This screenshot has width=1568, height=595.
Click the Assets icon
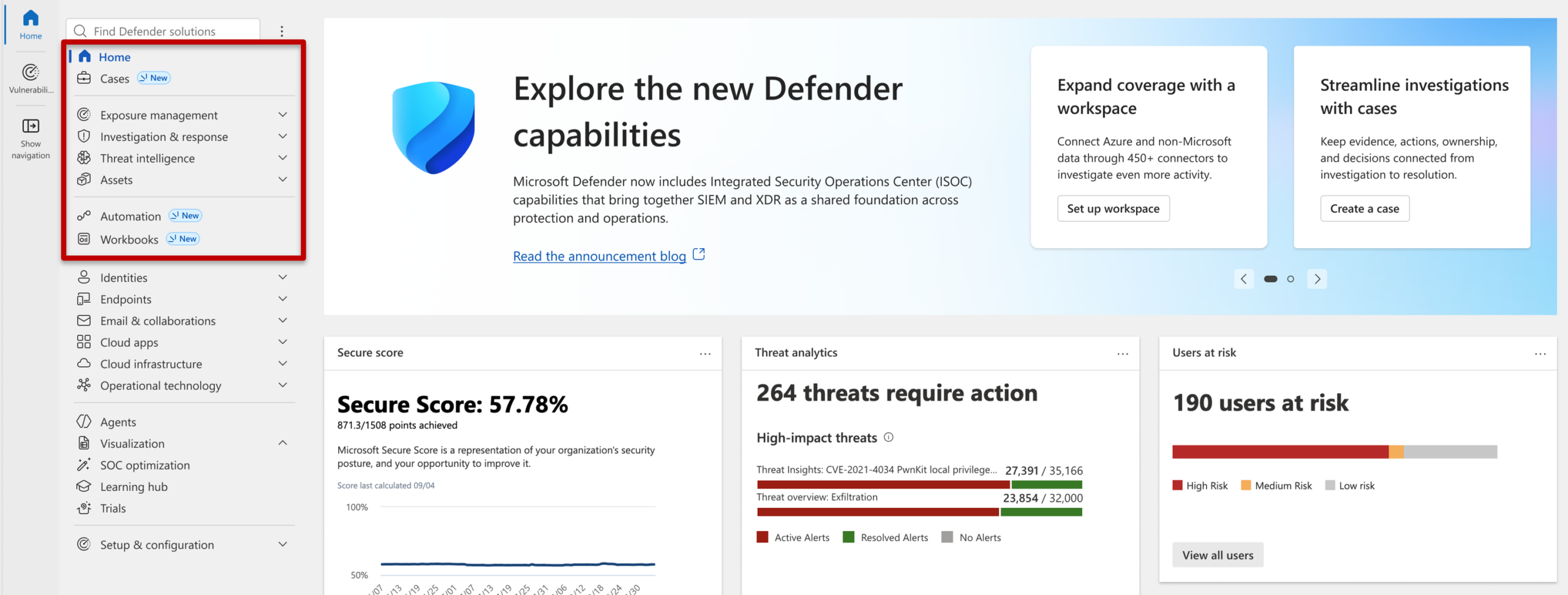click(x=84, y=180)
